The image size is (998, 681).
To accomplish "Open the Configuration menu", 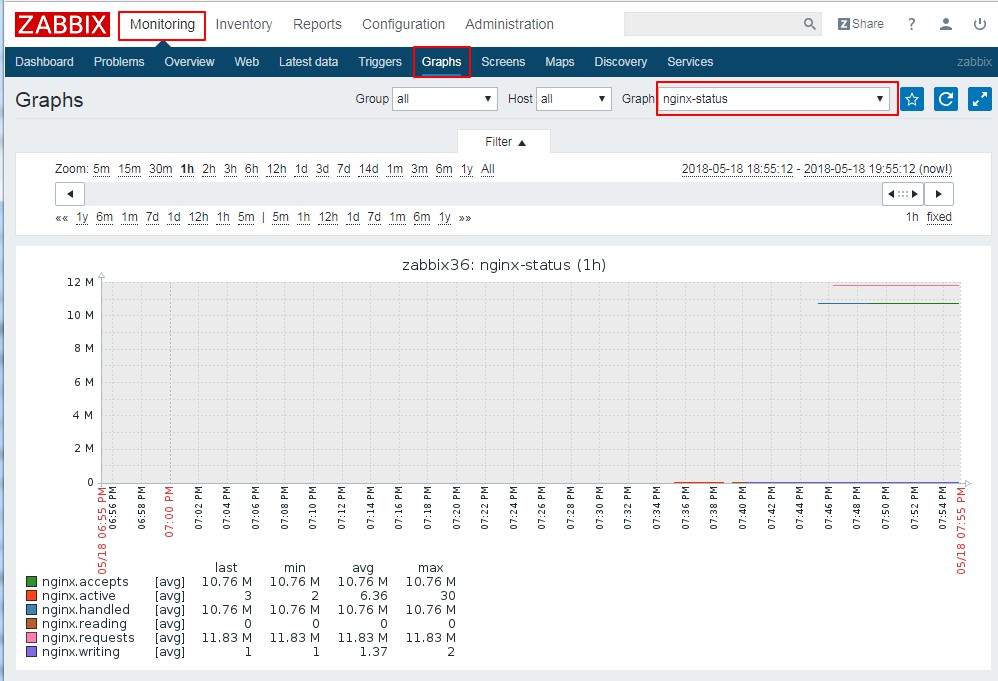I will coord(403,24).
